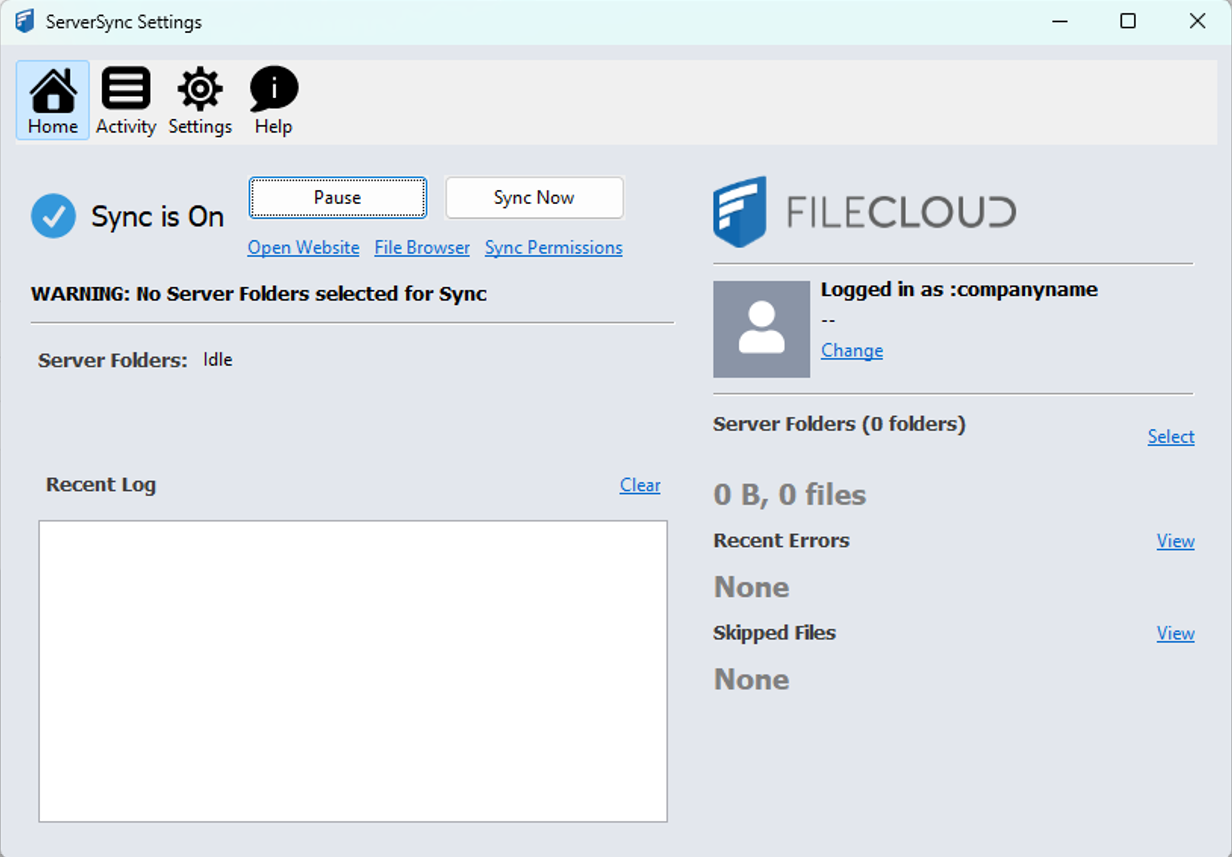Switch to the Activity view icon

click(x=126, y=101)
